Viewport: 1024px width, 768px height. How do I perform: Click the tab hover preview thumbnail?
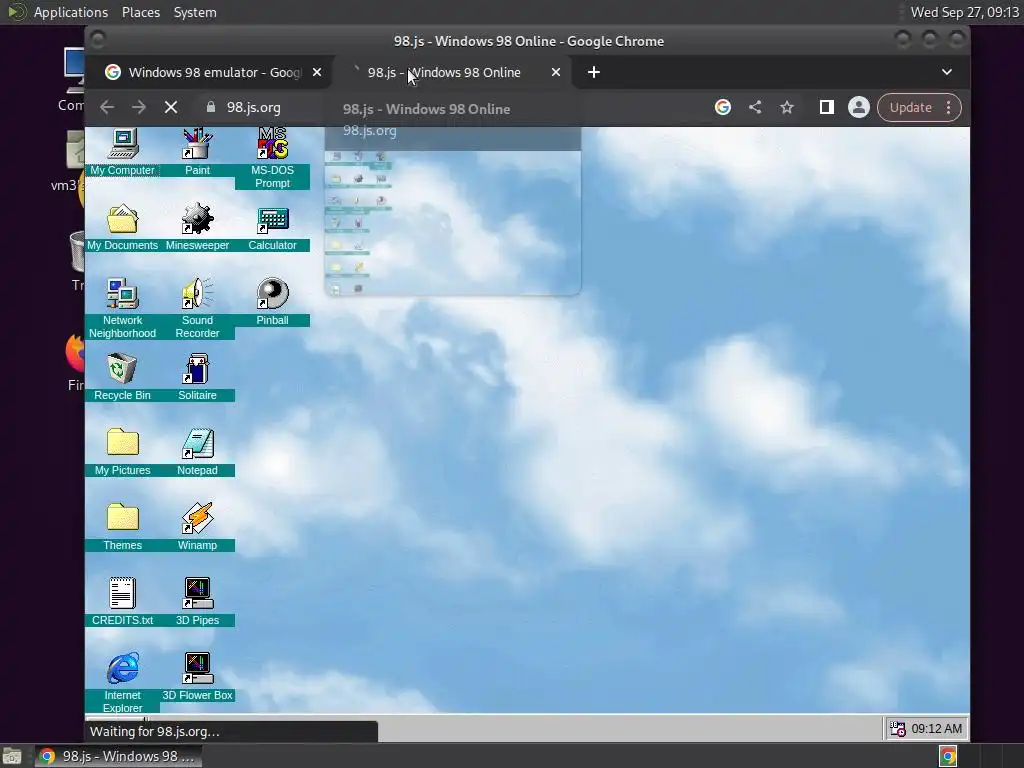453,222
